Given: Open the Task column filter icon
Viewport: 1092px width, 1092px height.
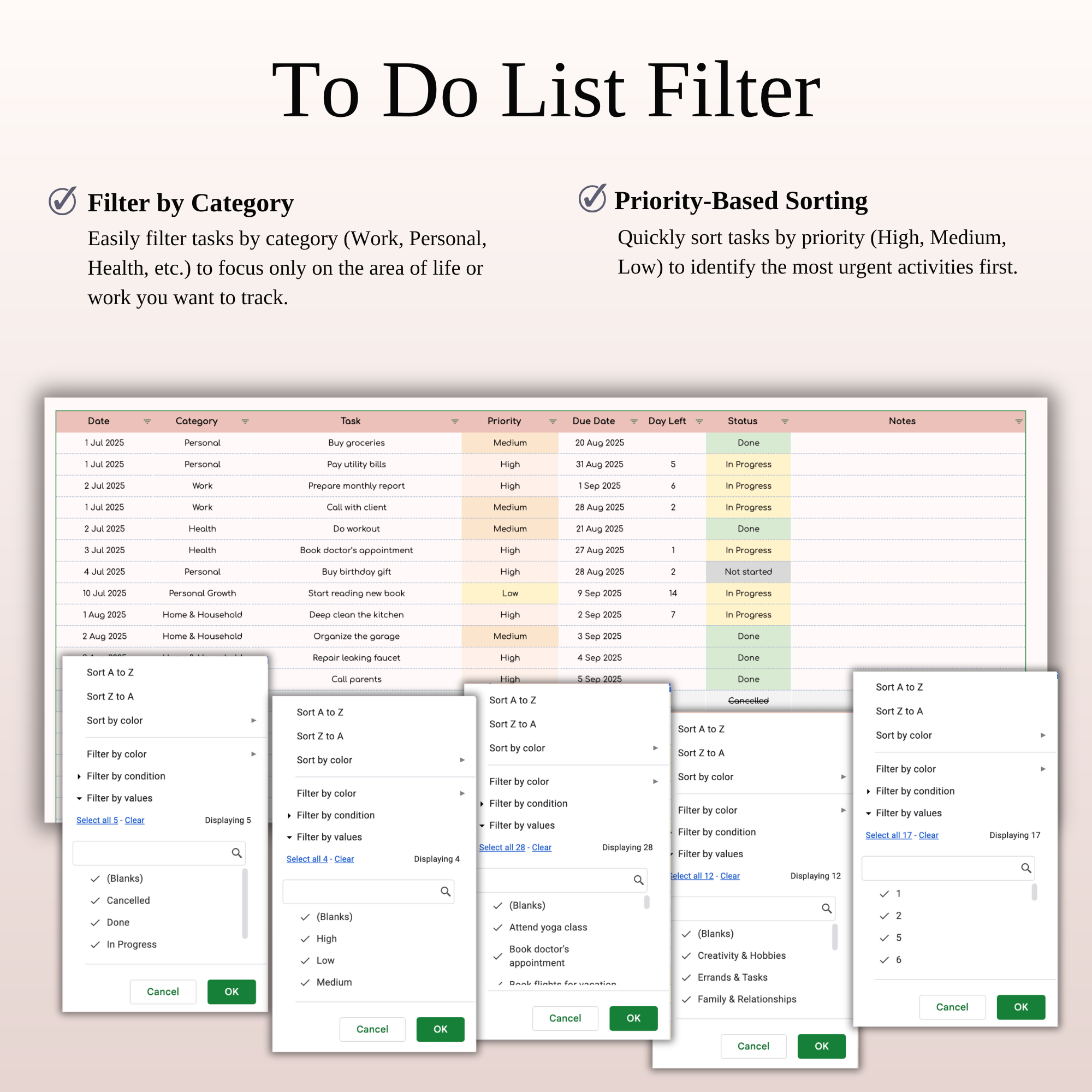Looking at the screenshot, I should (x=454, y=422).
